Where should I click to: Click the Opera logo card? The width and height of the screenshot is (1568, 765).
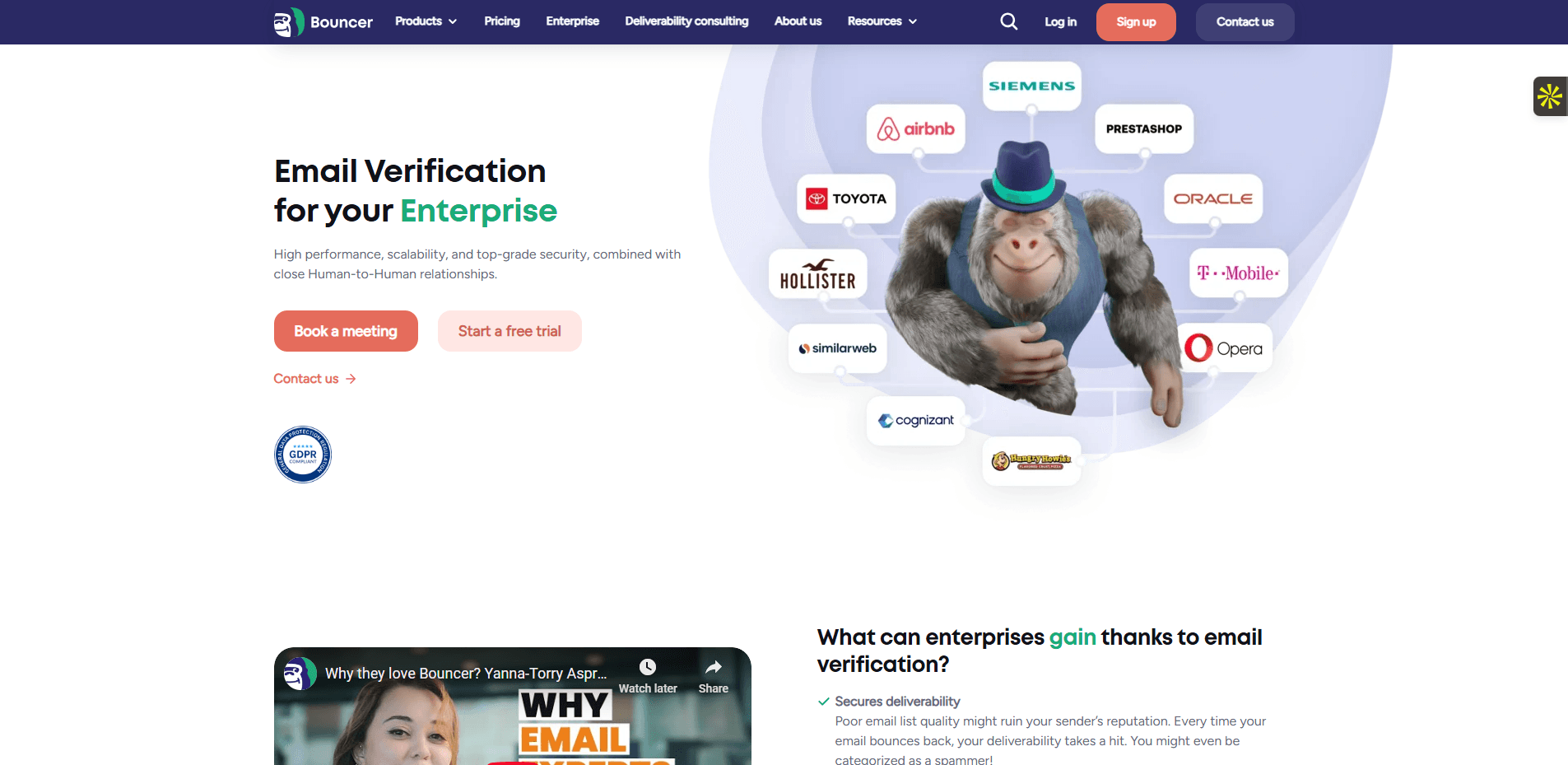pyautogui.click(x=1224, y=348)
